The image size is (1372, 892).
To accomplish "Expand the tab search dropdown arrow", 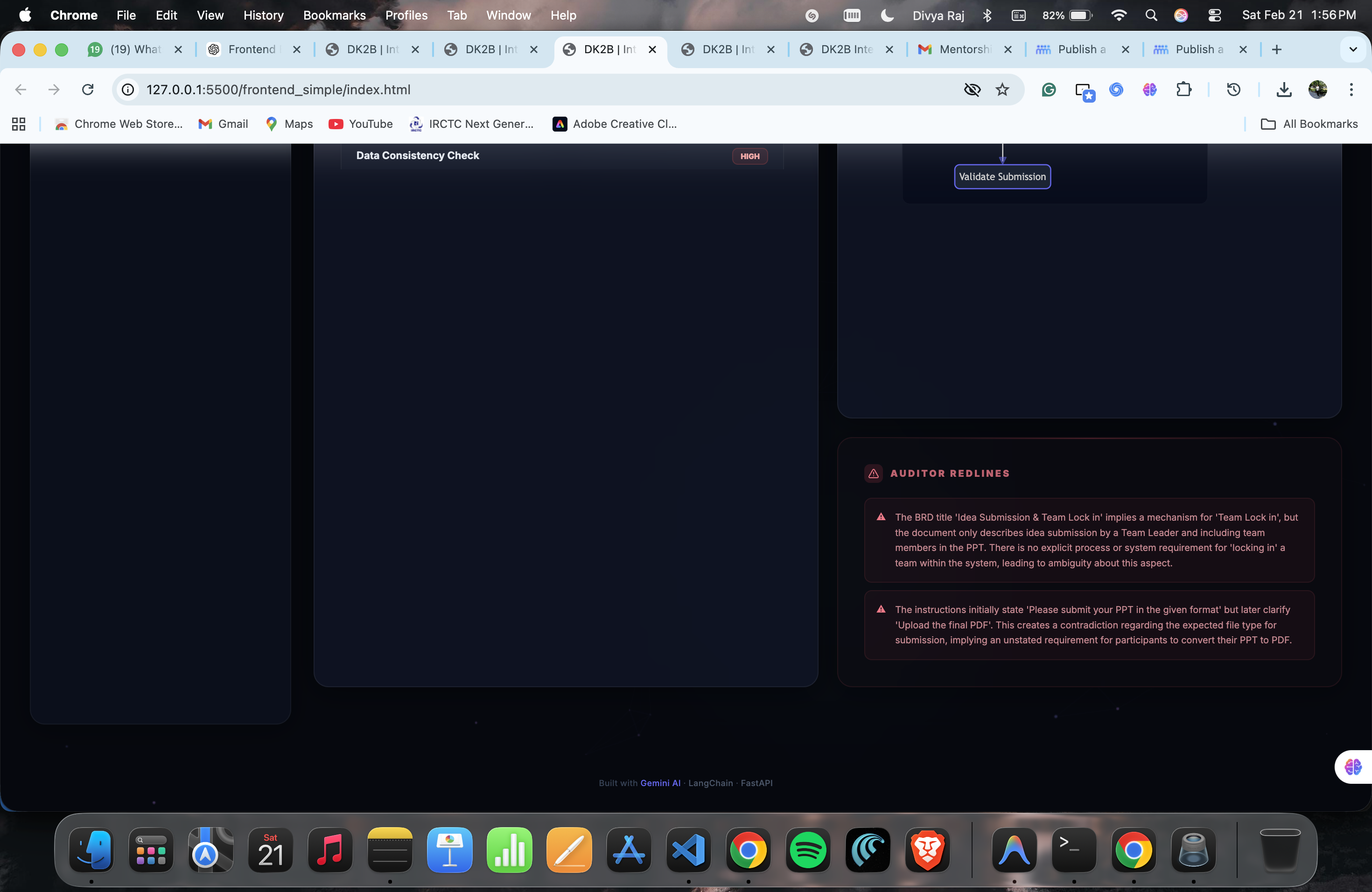I will point(1352,49).
